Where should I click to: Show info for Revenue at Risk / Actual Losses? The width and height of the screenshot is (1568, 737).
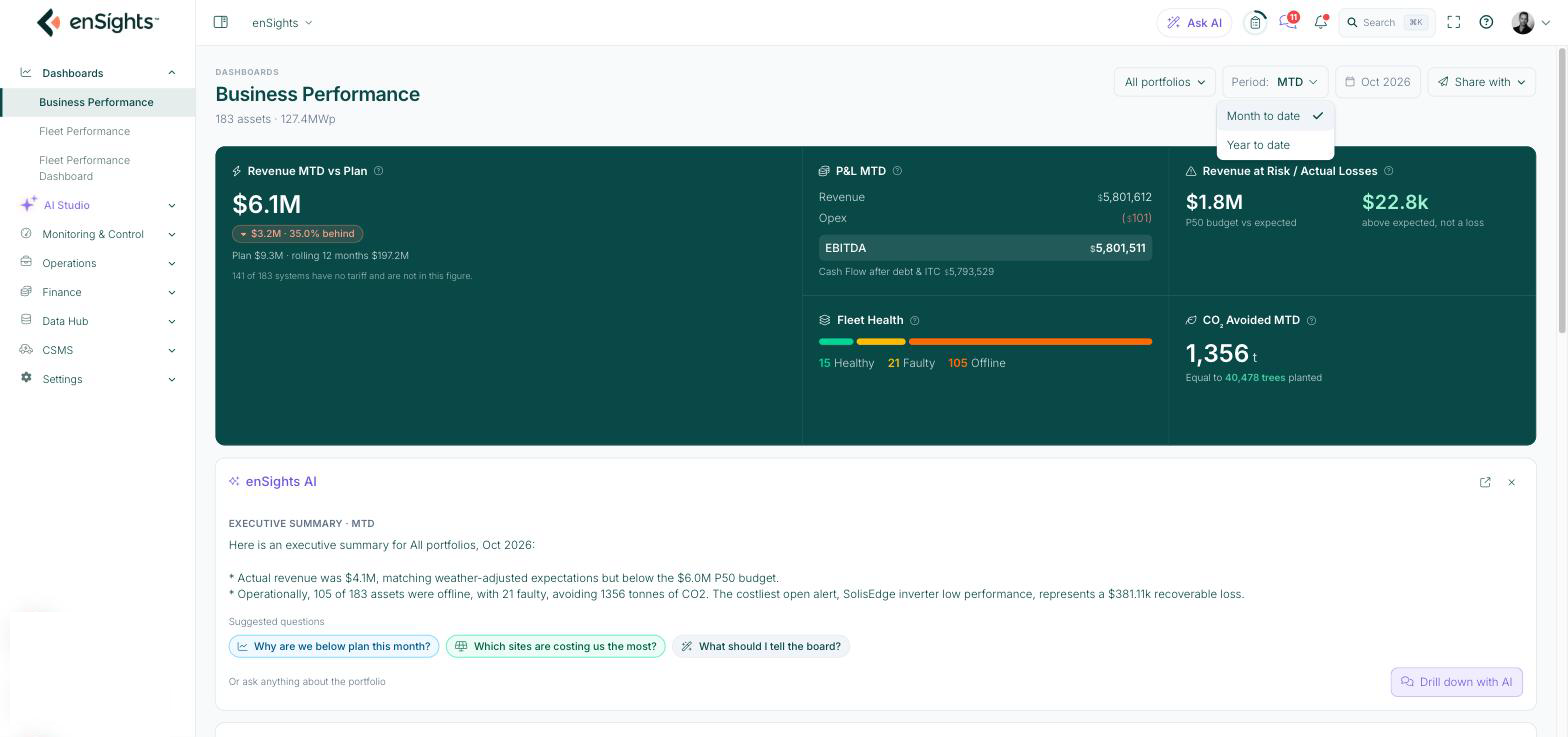tap(1388, 171)
